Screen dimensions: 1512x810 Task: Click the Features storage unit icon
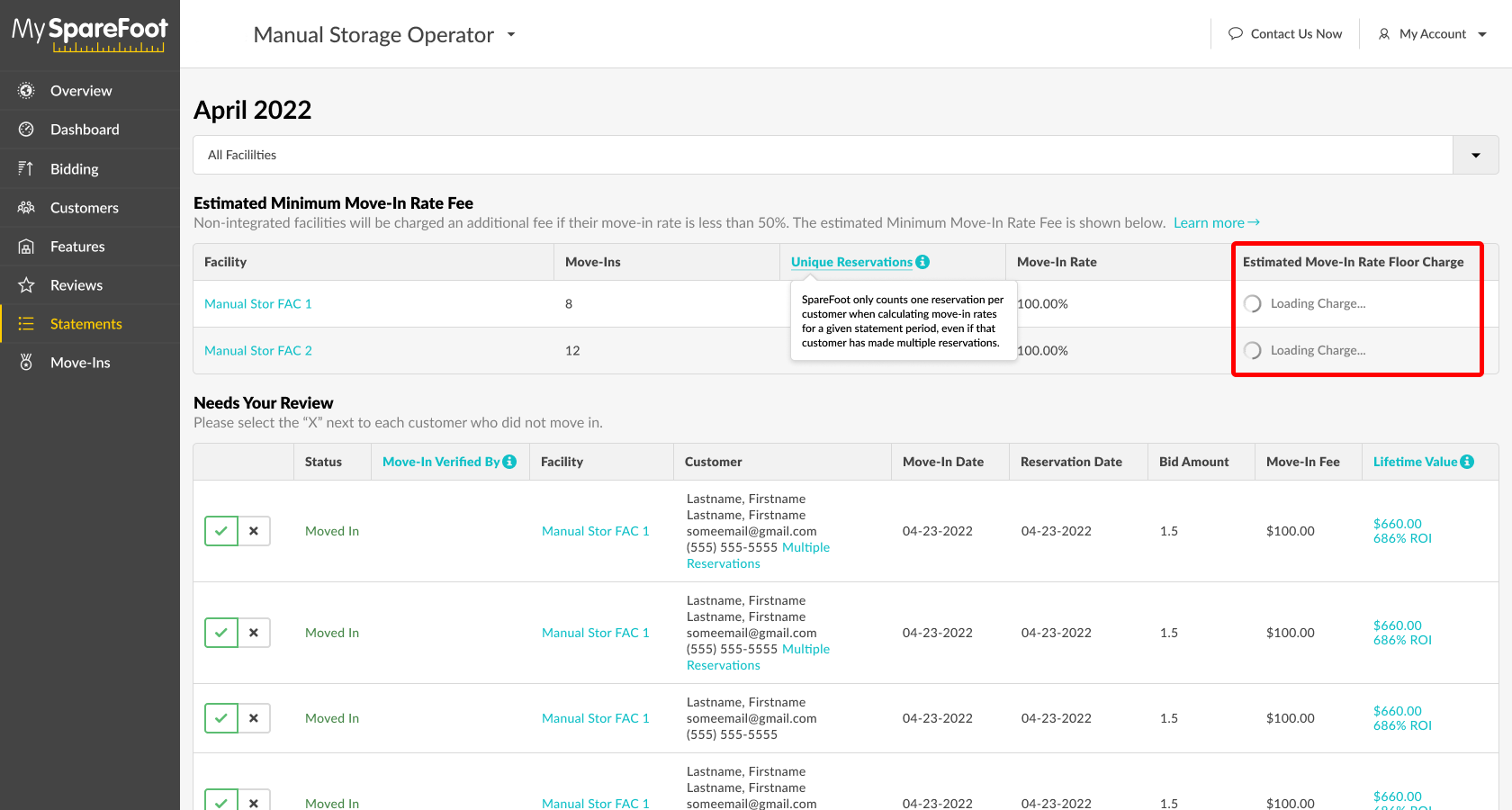[26, 246]
